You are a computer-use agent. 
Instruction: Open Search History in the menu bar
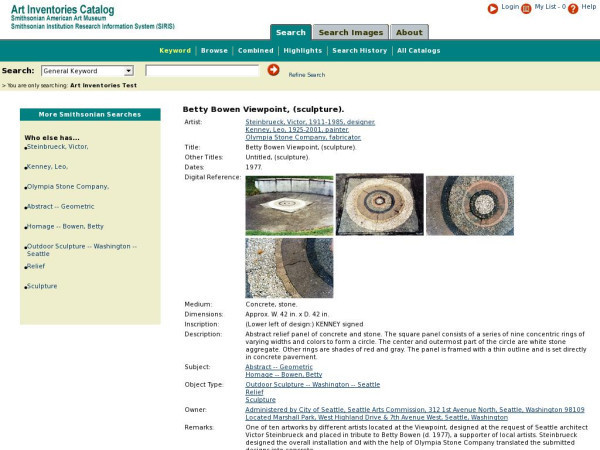[x=360, y=51]
